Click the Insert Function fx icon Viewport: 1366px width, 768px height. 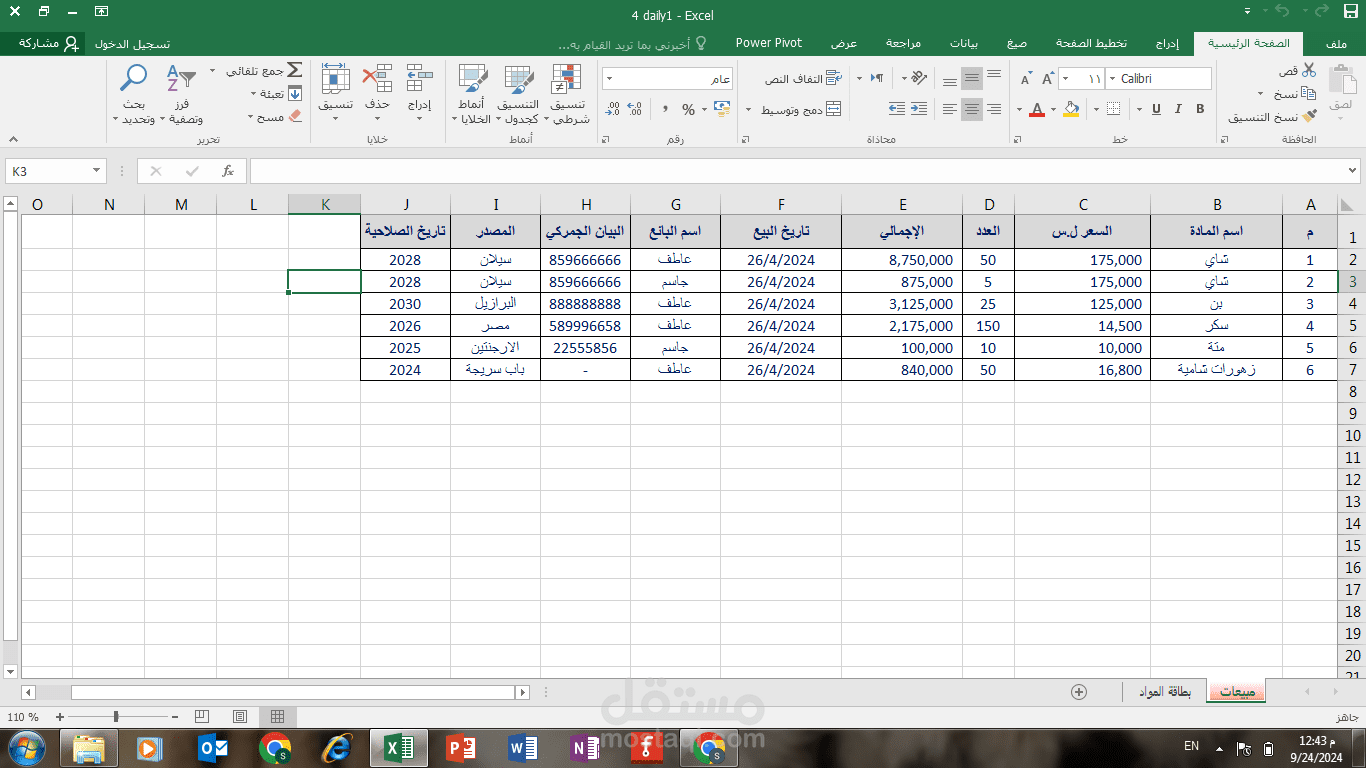click(x=228, y=171)
